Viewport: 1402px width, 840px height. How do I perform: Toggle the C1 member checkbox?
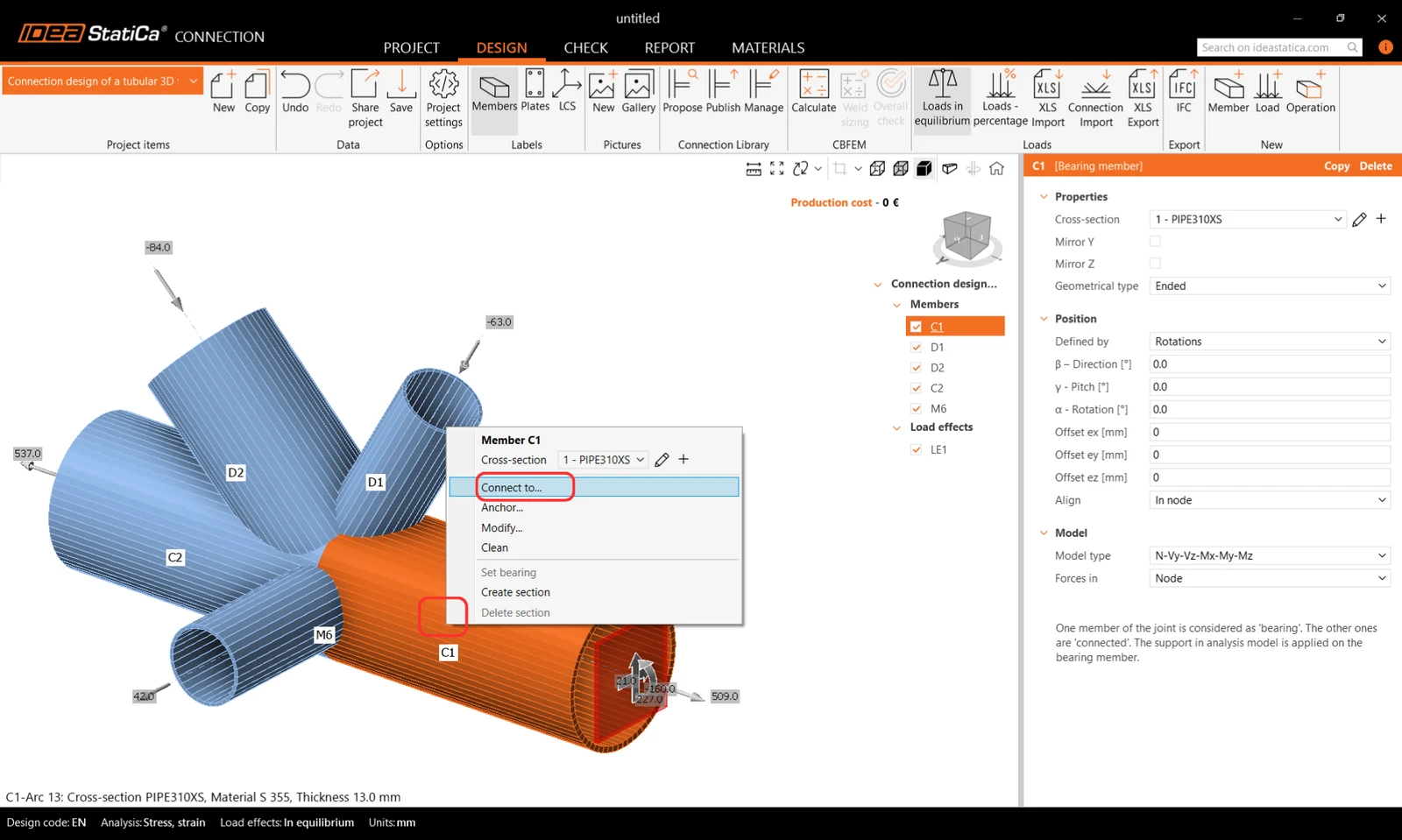click(916, 327)
